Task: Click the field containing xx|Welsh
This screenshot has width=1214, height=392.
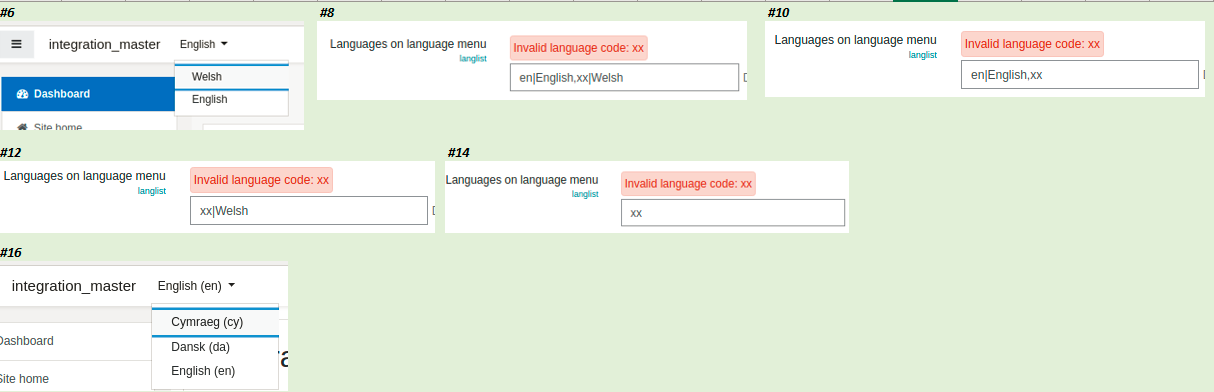Action: [x=309, y=211]
